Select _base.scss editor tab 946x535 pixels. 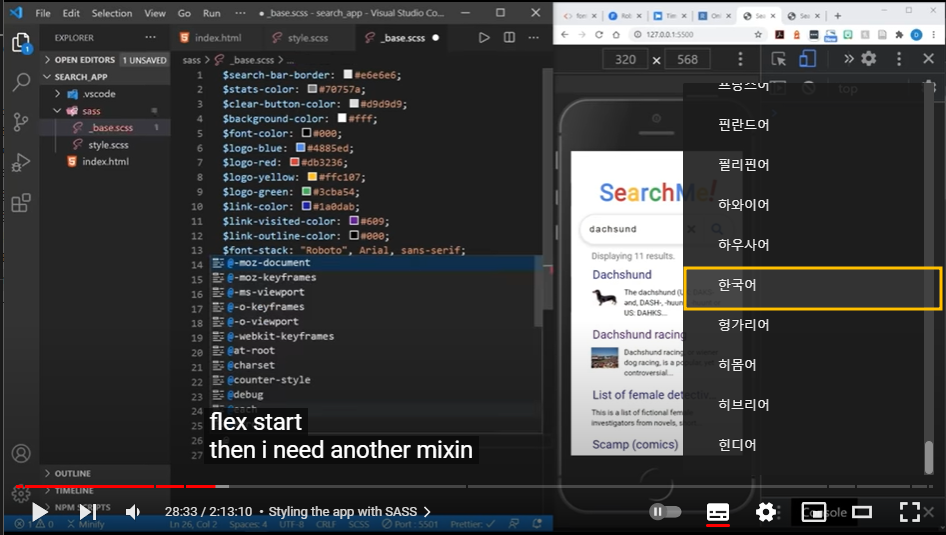click(x=402, y=37)
